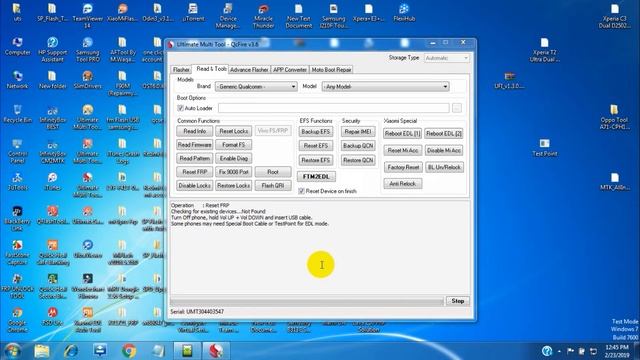The image size is (640, 360).
Task: Click the Auto Loader path input field
Action: click(333, 108)
